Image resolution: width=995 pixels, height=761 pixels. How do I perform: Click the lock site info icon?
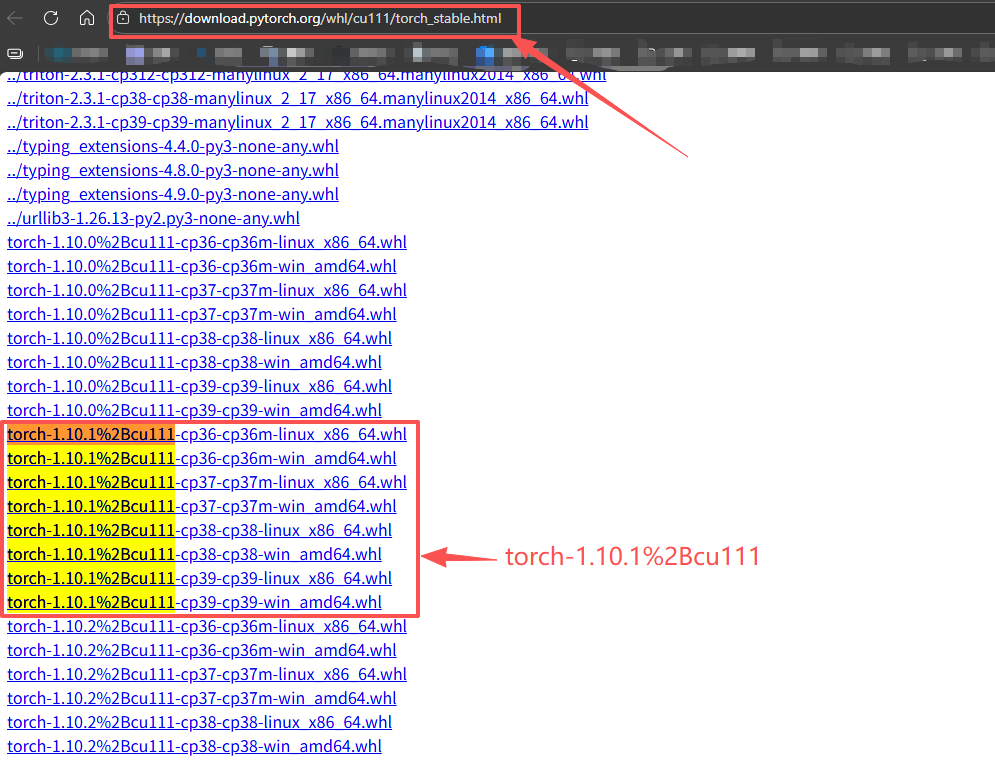tap(123, 18)
